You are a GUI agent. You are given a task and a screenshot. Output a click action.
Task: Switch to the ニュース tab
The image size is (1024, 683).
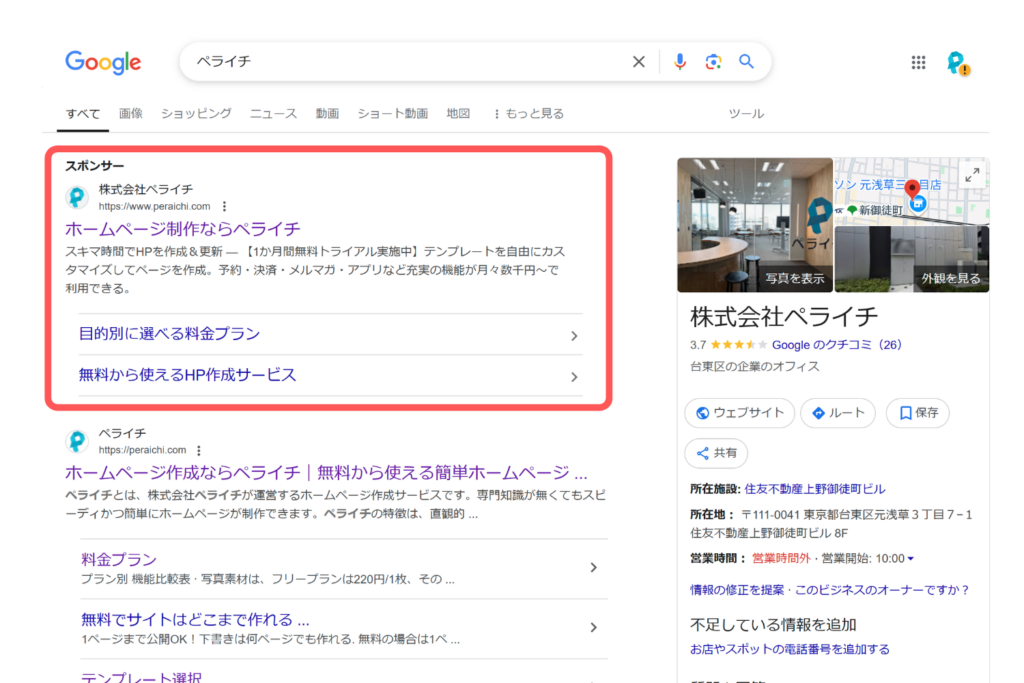[x=272, y=113]
